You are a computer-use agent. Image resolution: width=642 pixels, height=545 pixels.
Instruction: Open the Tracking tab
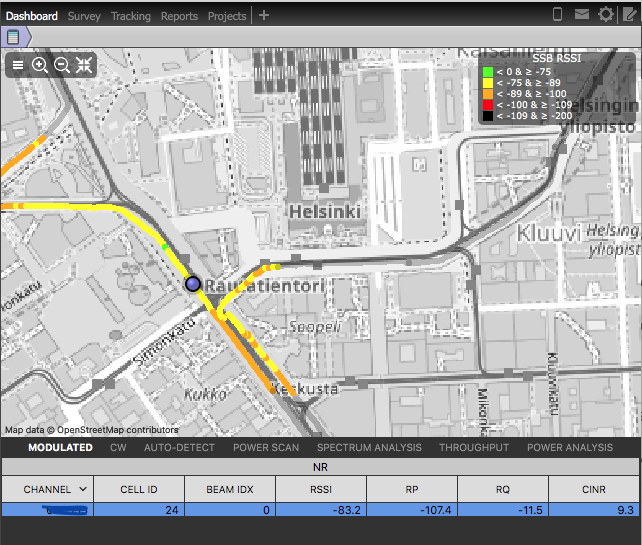[x=131, y=16]
